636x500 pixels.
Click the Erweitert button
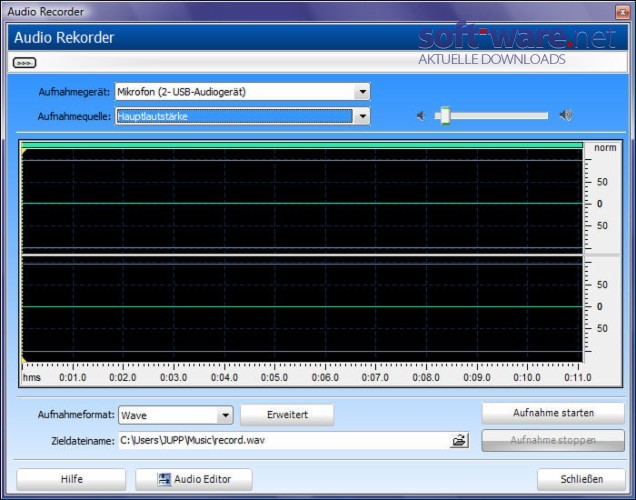[287, 415]
